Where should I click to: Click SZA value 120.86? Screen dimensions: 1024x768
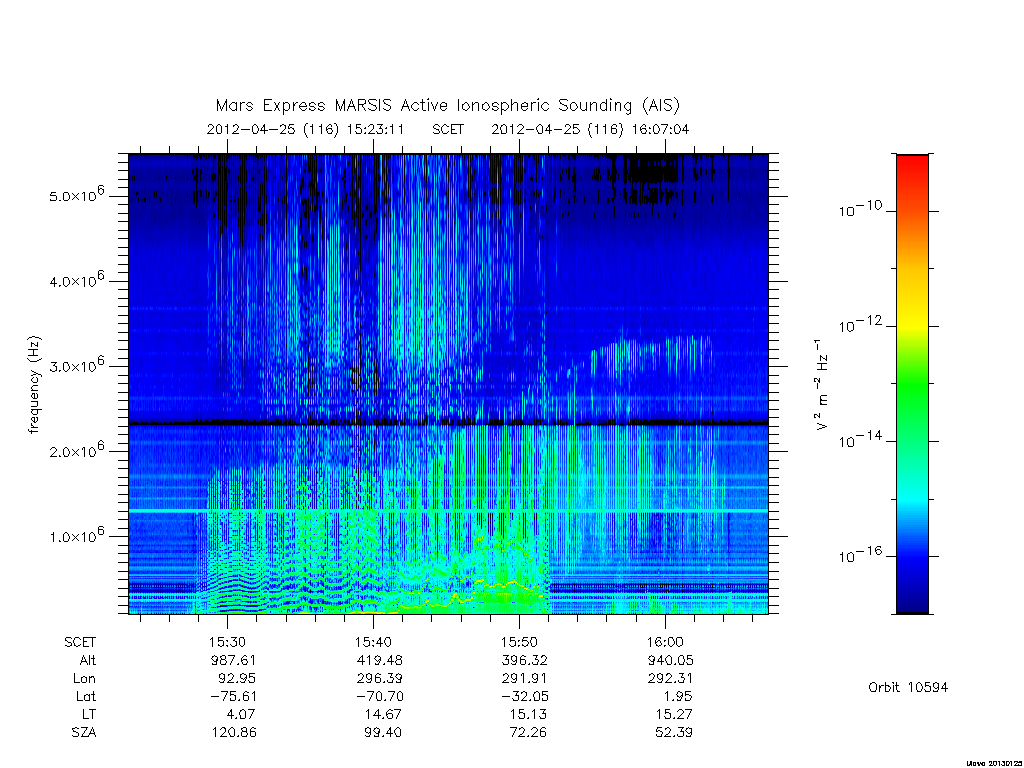234,733
